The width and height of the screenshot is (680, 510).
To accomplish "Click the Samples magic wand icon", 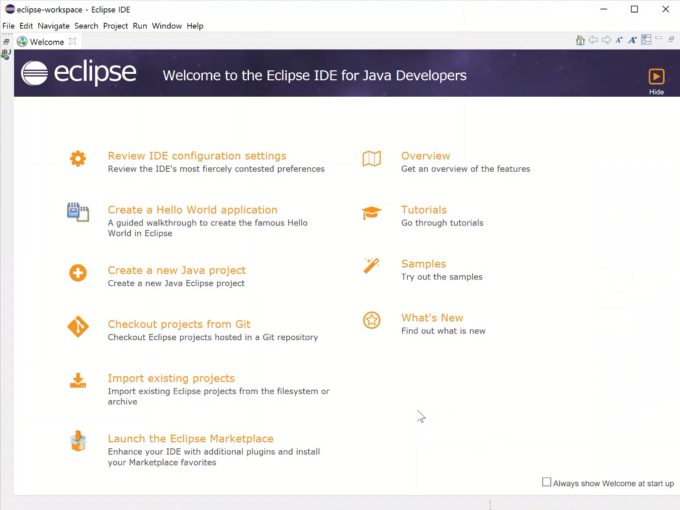I will coord(372,265).
